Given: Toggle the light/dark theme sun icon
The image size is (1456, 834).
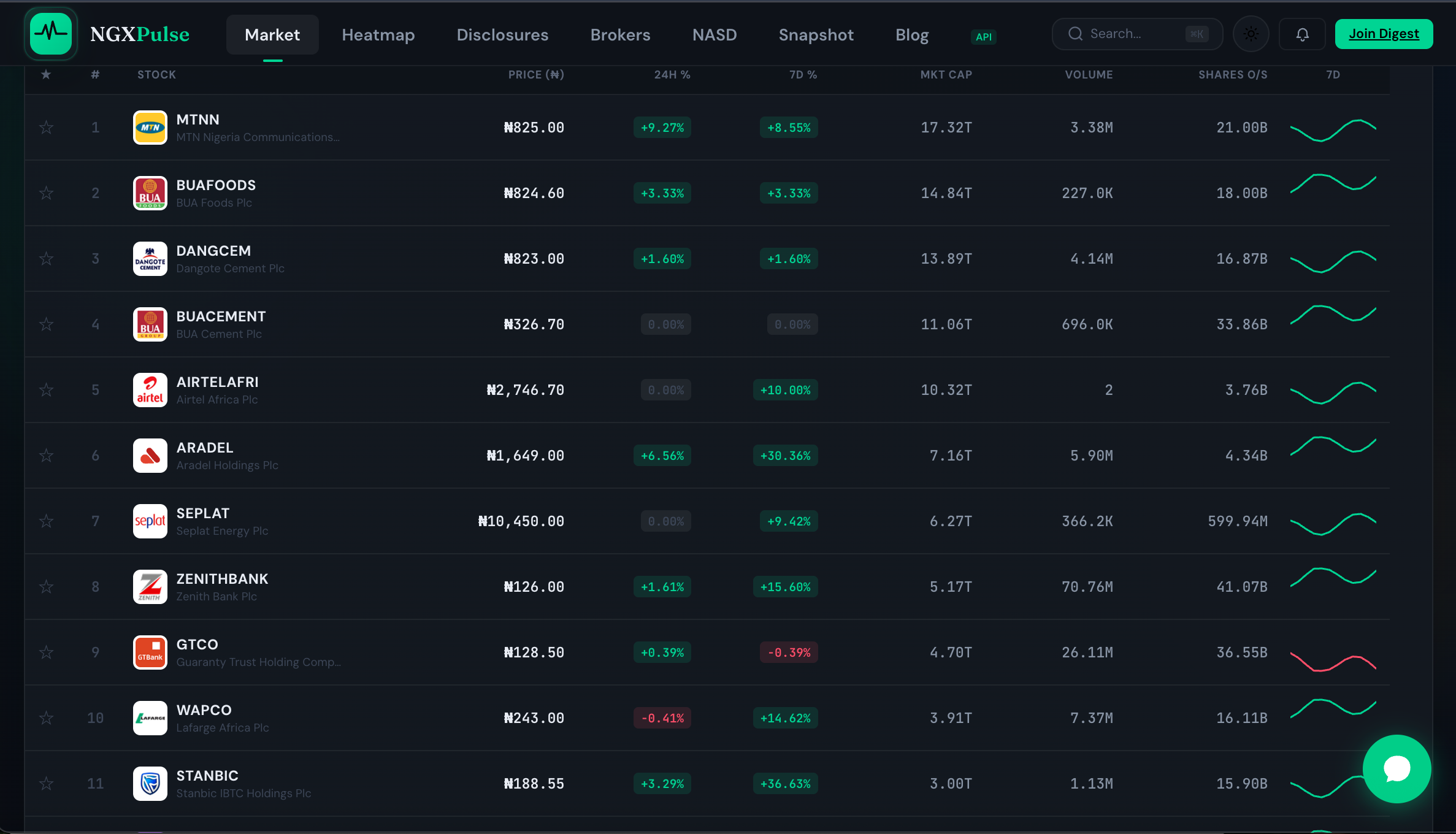Looking at the screenshot, I should 1251,34.
